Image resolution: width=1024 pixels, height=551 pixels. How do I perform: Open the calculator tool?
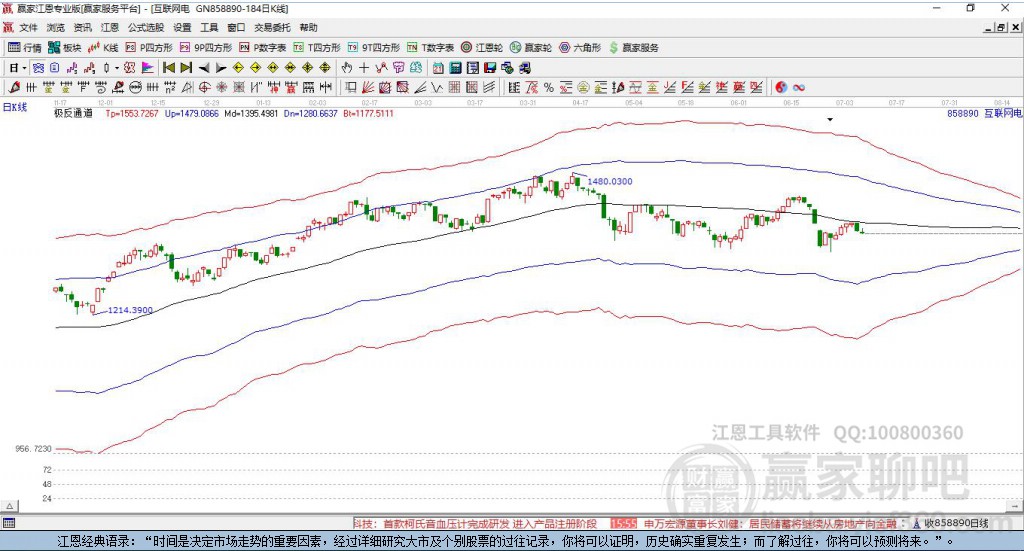point(455,68)
